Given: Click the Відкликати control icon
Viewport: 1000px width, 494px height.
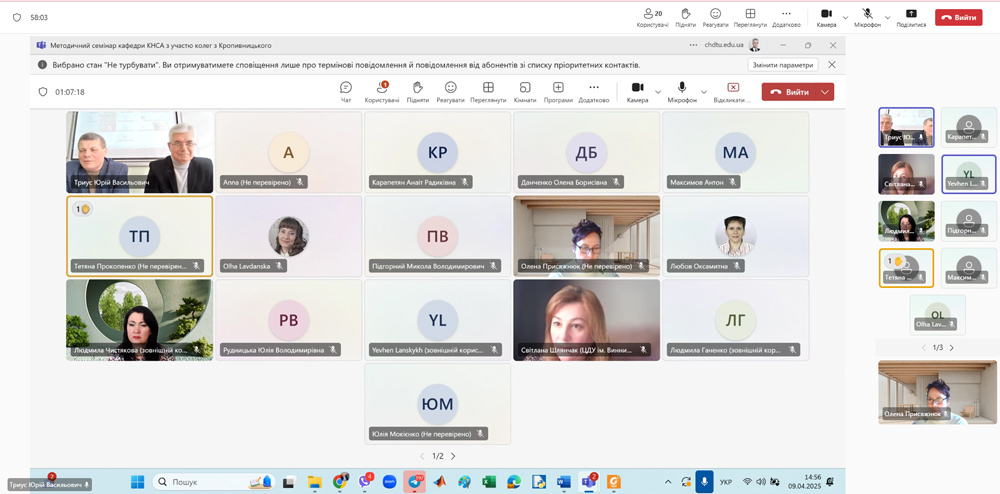Looking at the screenshot, I should (x=733, y=91).
